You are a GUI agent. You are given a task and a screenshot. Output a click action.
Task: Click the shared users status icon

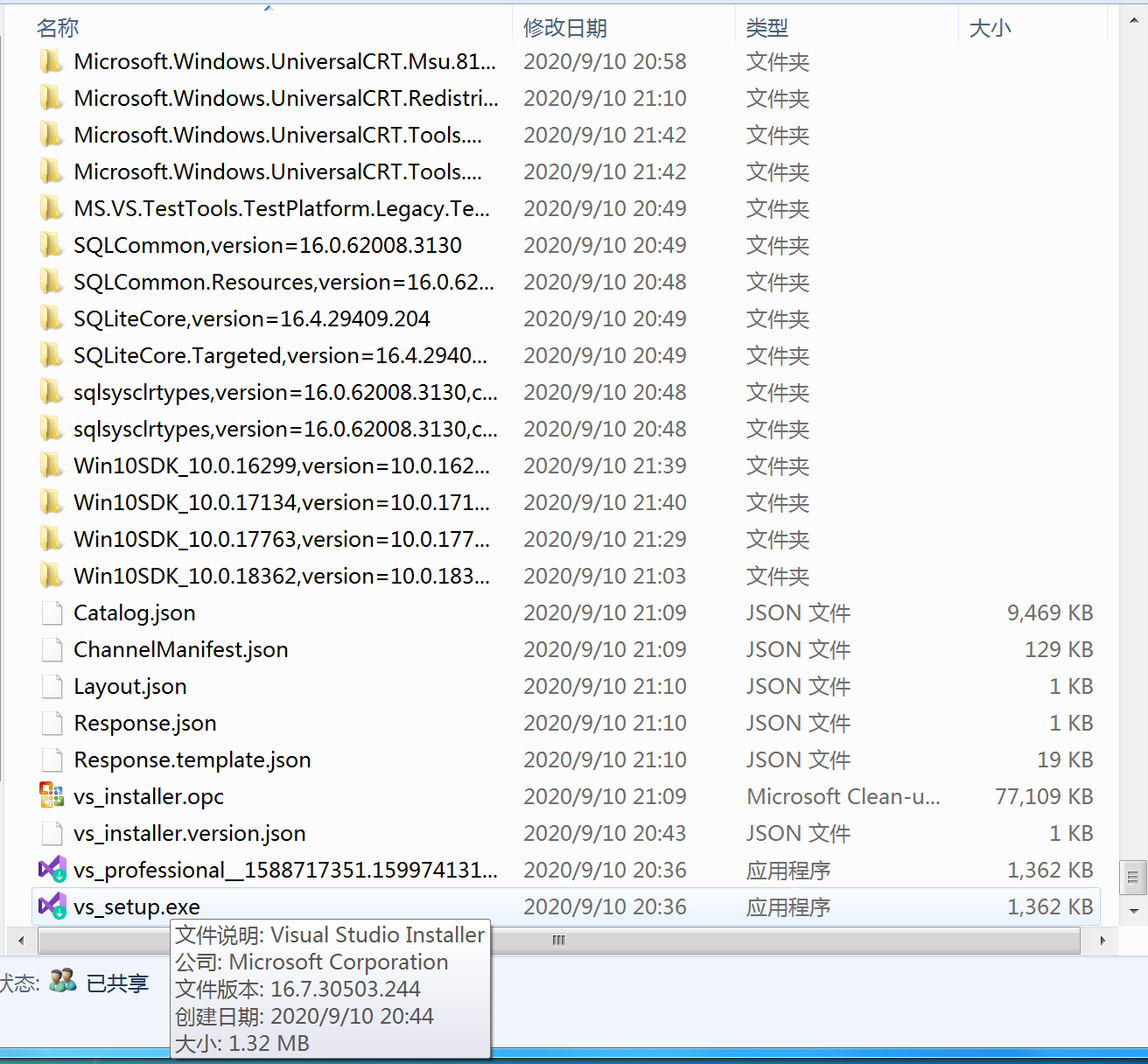(x=63, y=982)
